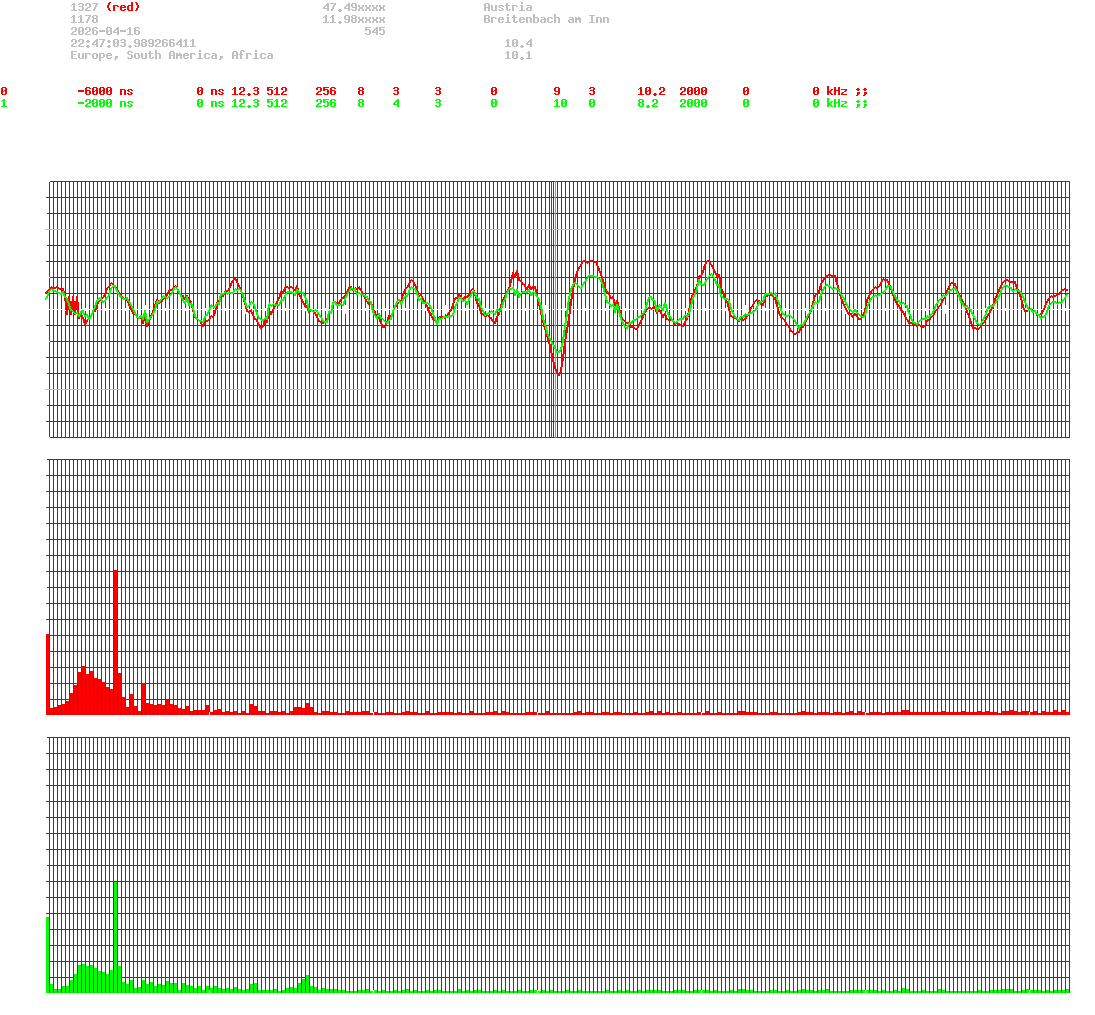Click the second antenna symbol on channel 0

coord(866,91)
